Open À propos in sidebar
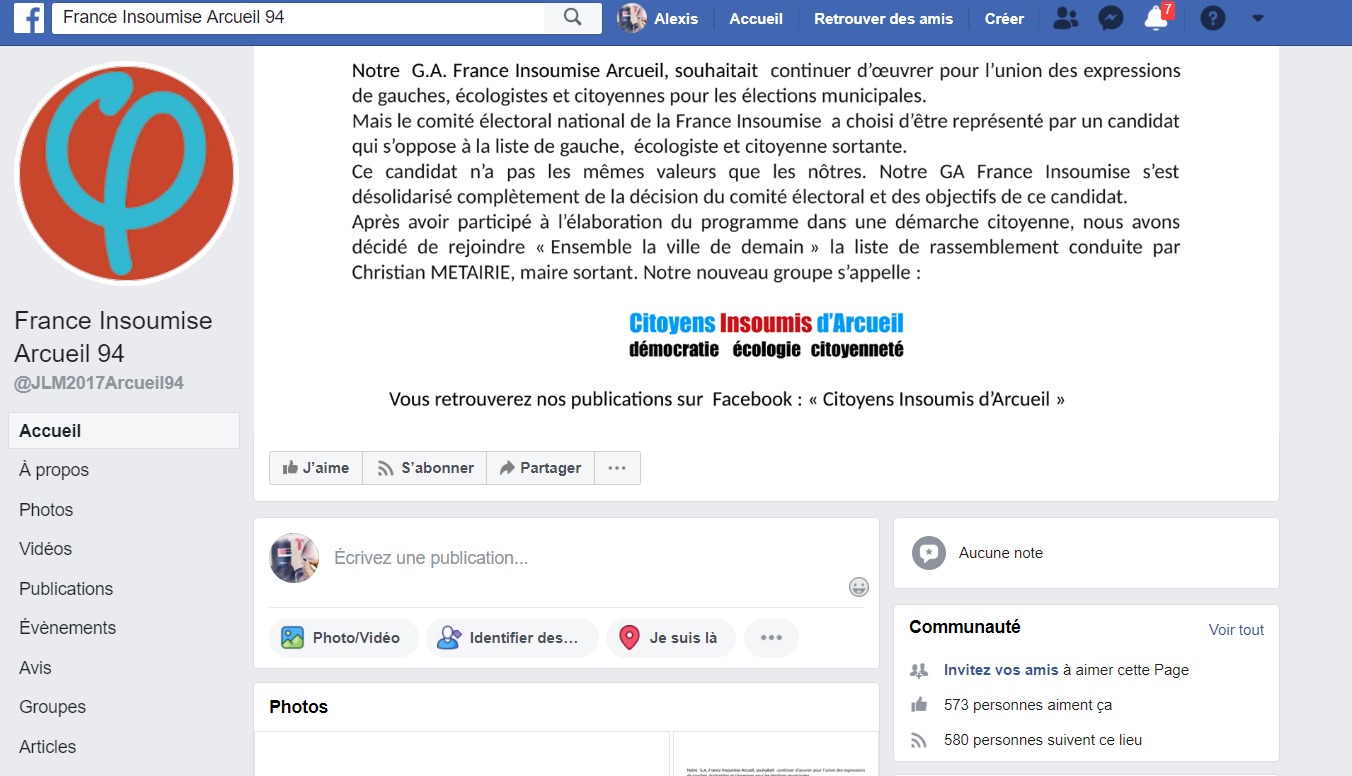 tap(54, 470)
